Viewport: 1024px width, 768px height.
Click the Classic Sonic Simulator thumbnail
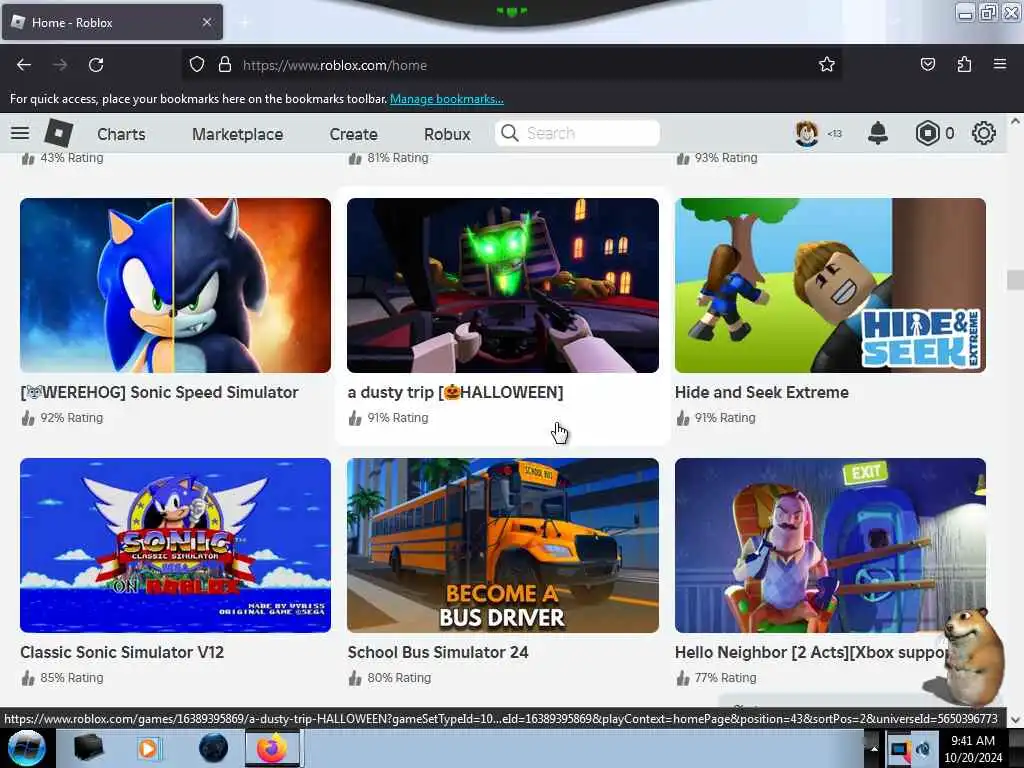click(176, 545)
